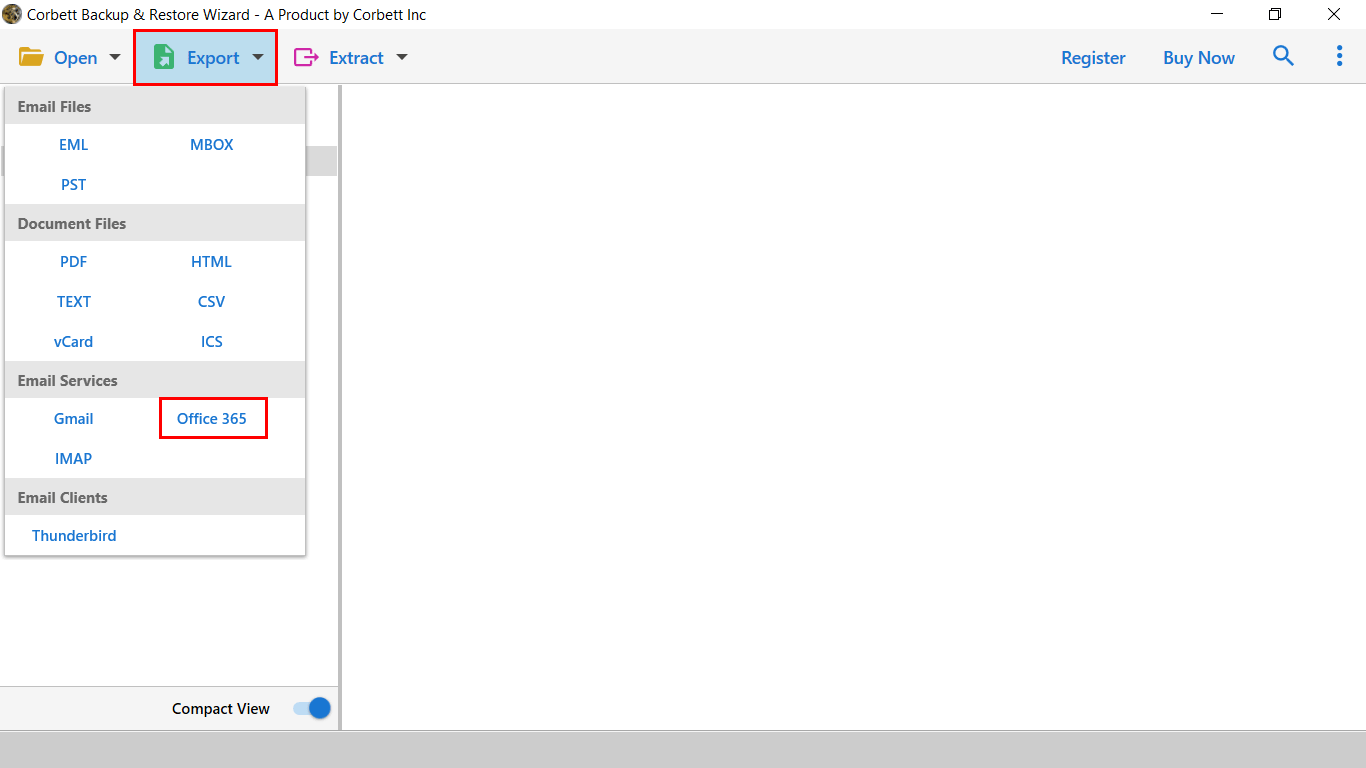
Task: Click the Open toolbar label
Action: (76, 58)
